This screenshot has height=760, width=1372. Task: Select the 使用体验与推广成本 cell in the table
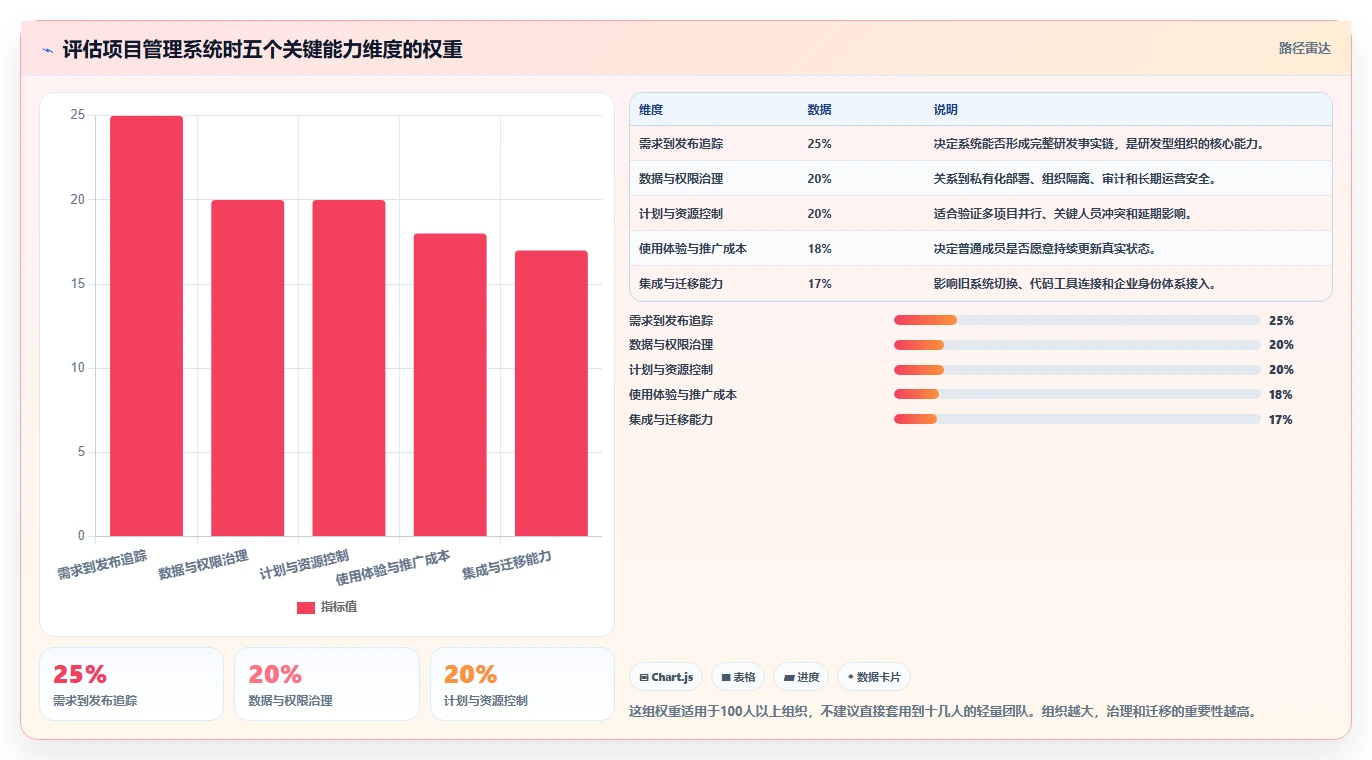(693, 249)
